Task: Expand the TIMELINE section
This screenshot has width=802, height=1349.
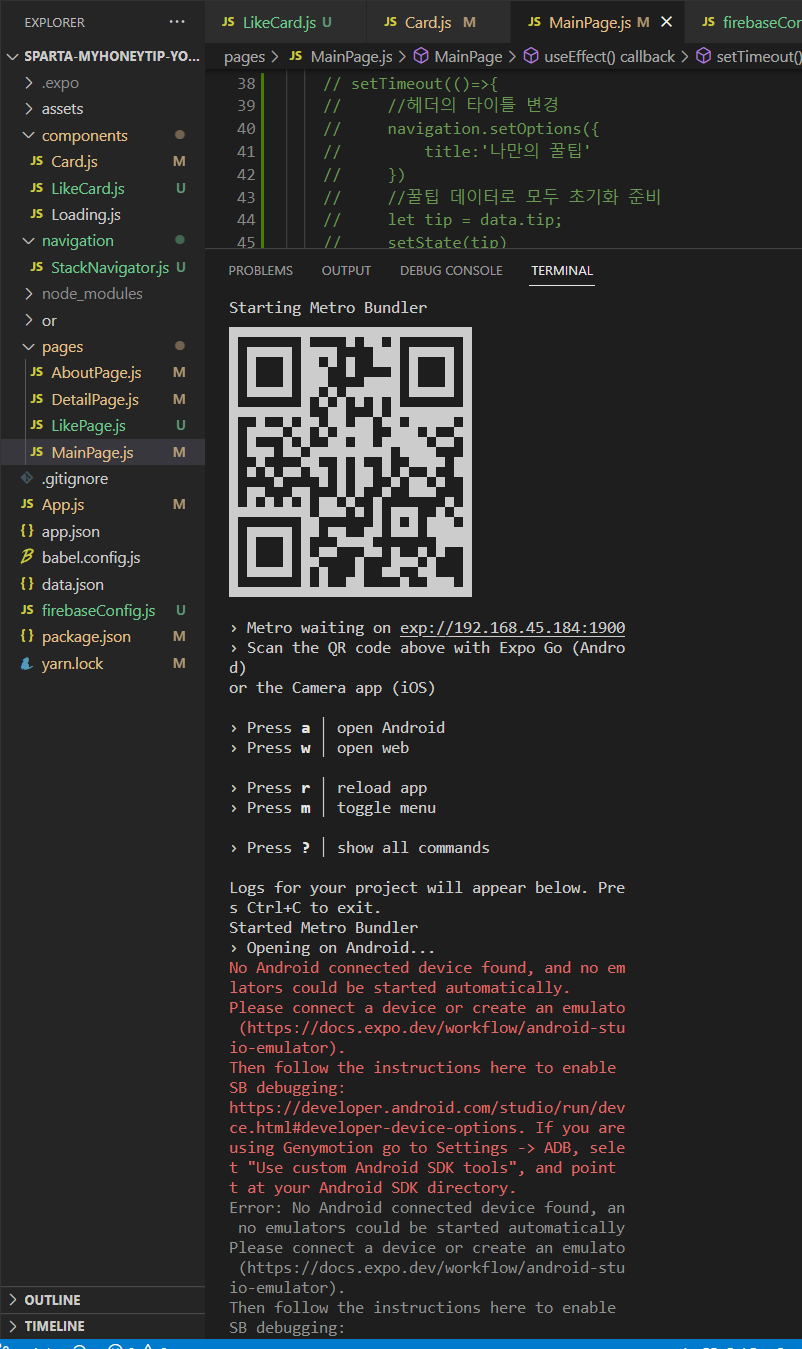Action: click(102, 1326)
